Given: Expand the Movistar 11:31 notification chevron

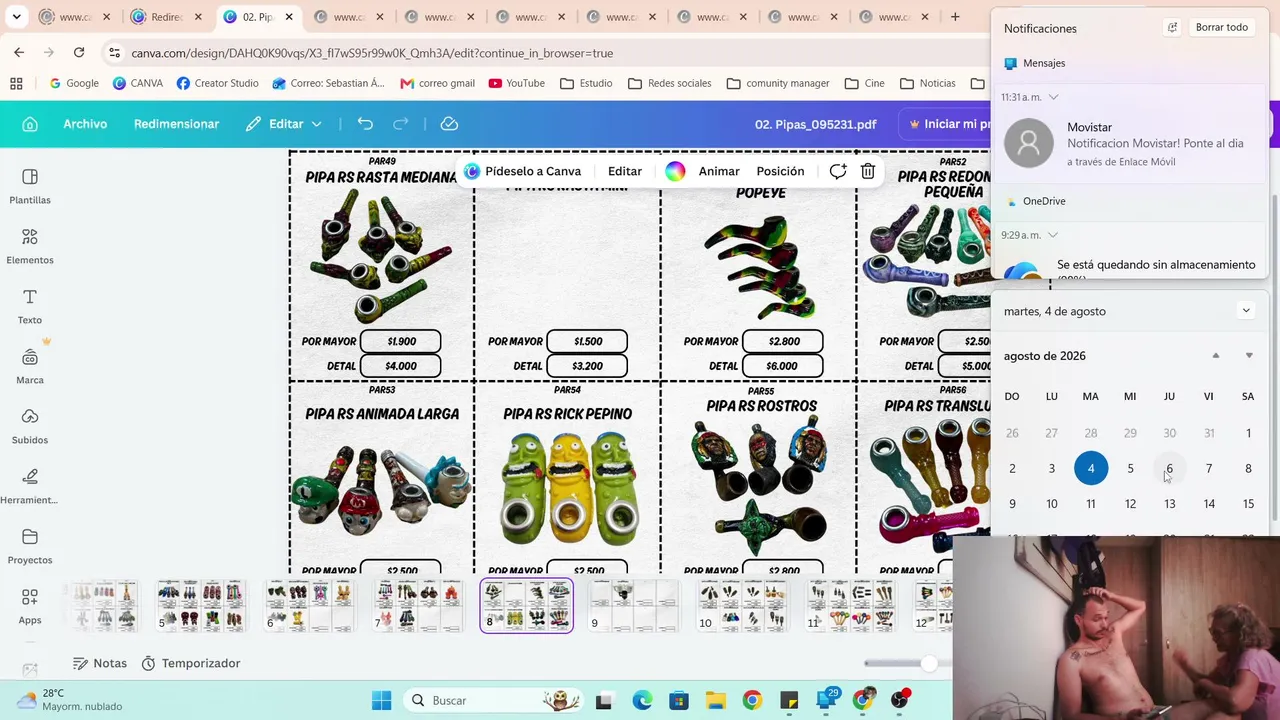Looking at the screenshot, I should click(x=1053, y=97).
